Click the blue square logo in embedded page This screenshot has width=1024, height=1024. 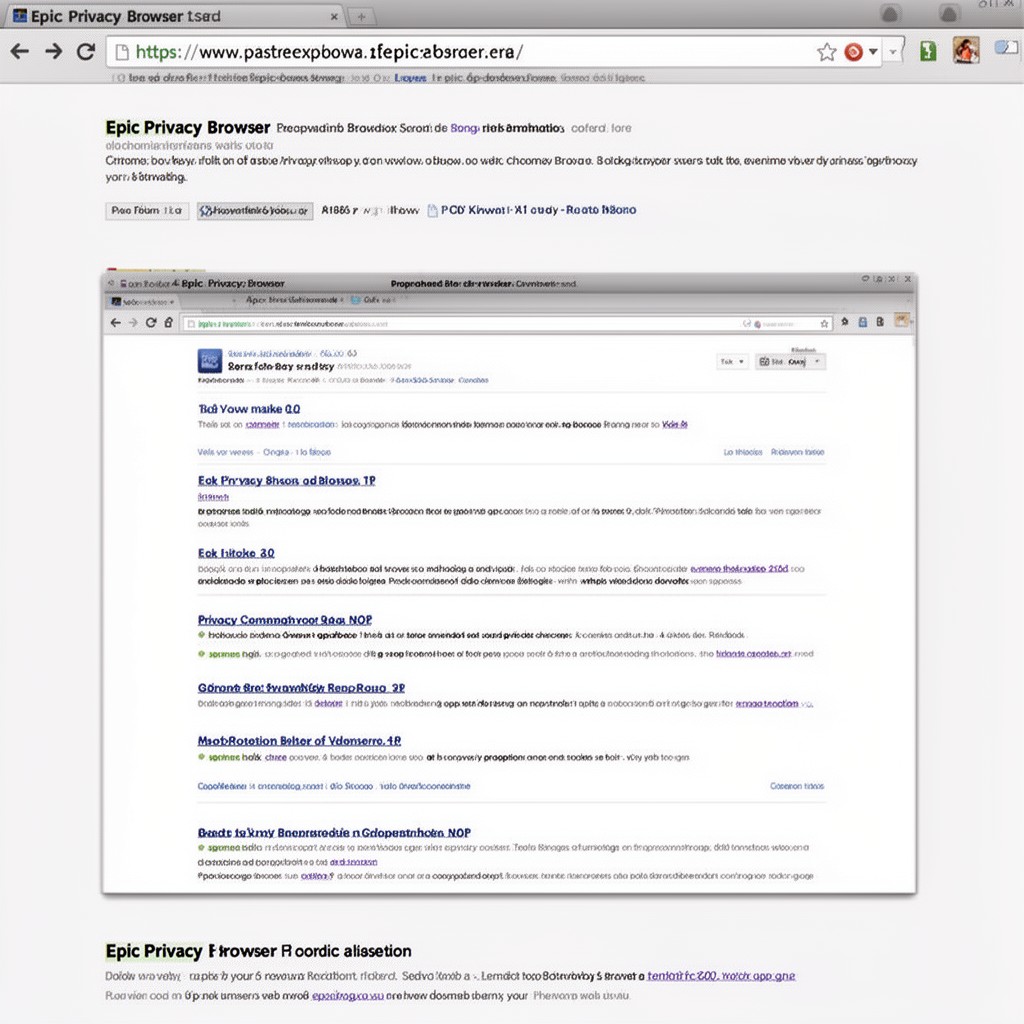(210, 360)
